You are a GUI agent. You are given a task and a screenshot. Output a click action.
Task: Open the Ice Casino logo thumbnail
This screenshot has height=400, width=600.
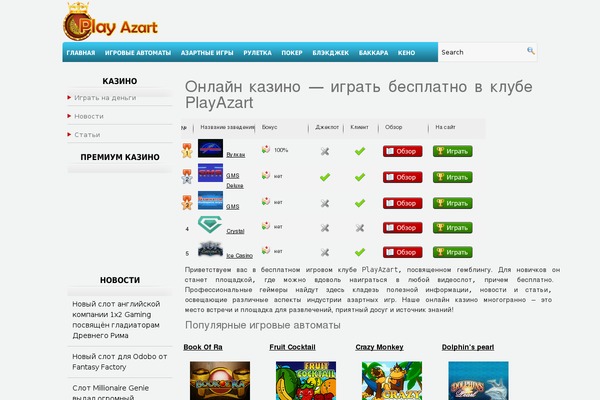tap(210, 249)
